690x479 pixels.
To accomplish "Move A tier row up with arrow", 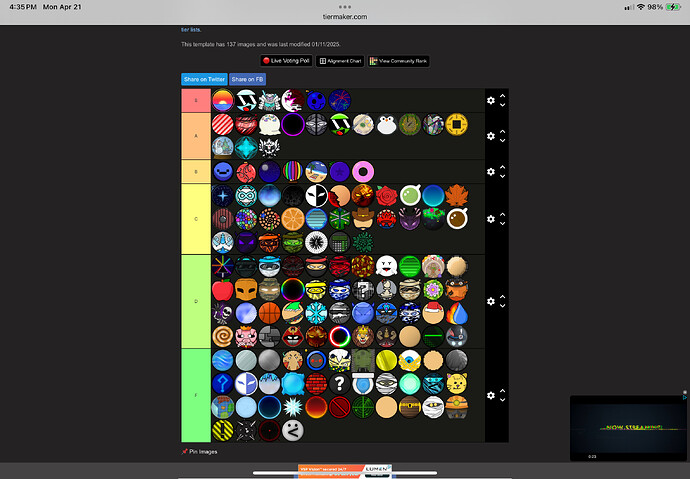I will (503, 132).
